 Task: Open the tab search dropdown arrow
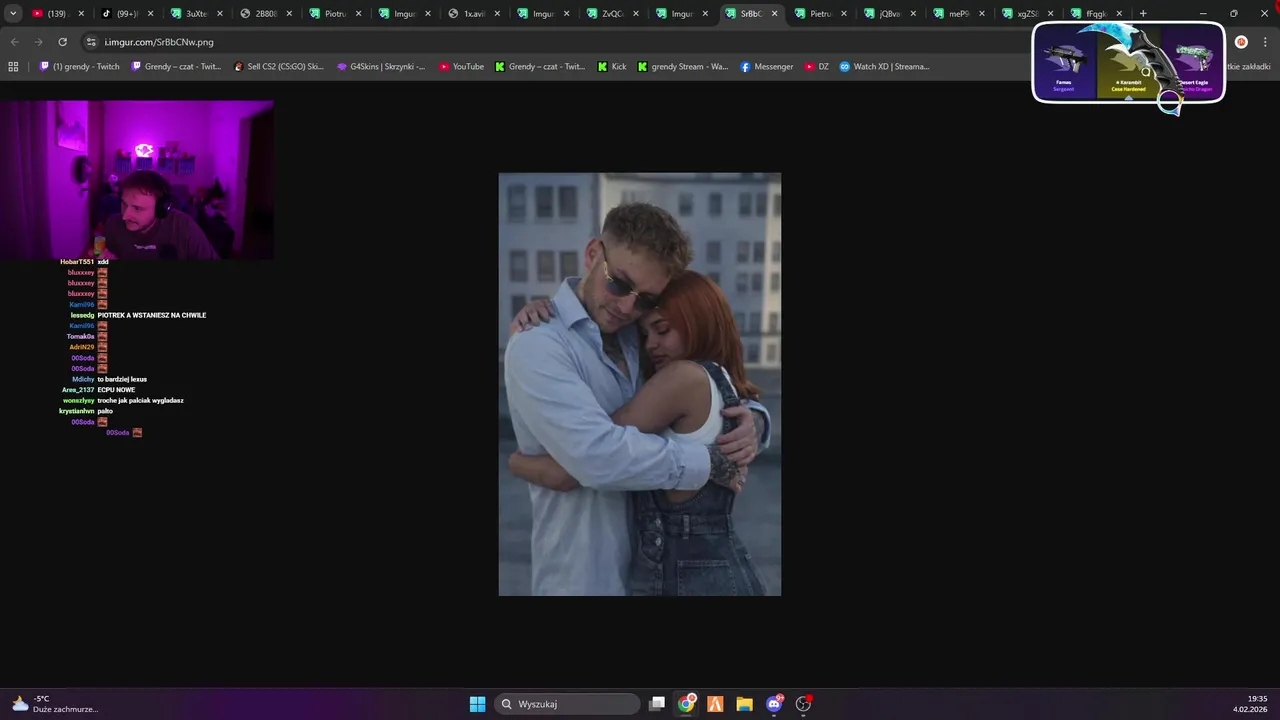[x=13, y=14]
